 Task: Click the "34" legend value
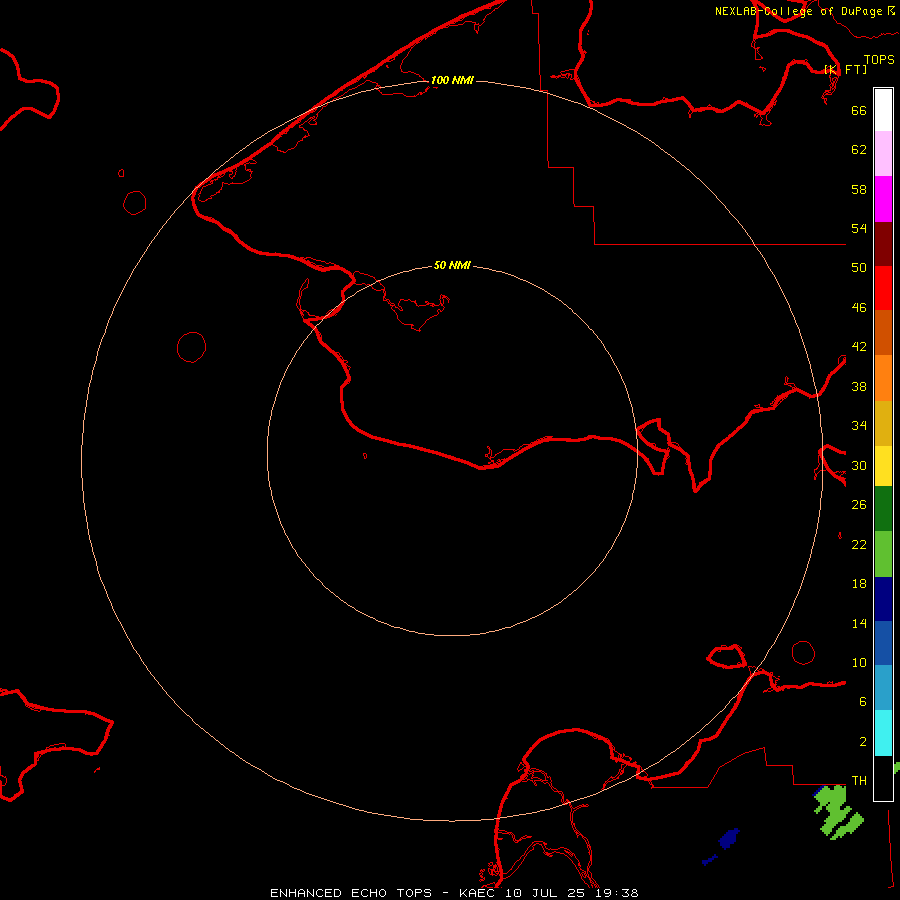(x=859, y=425)
